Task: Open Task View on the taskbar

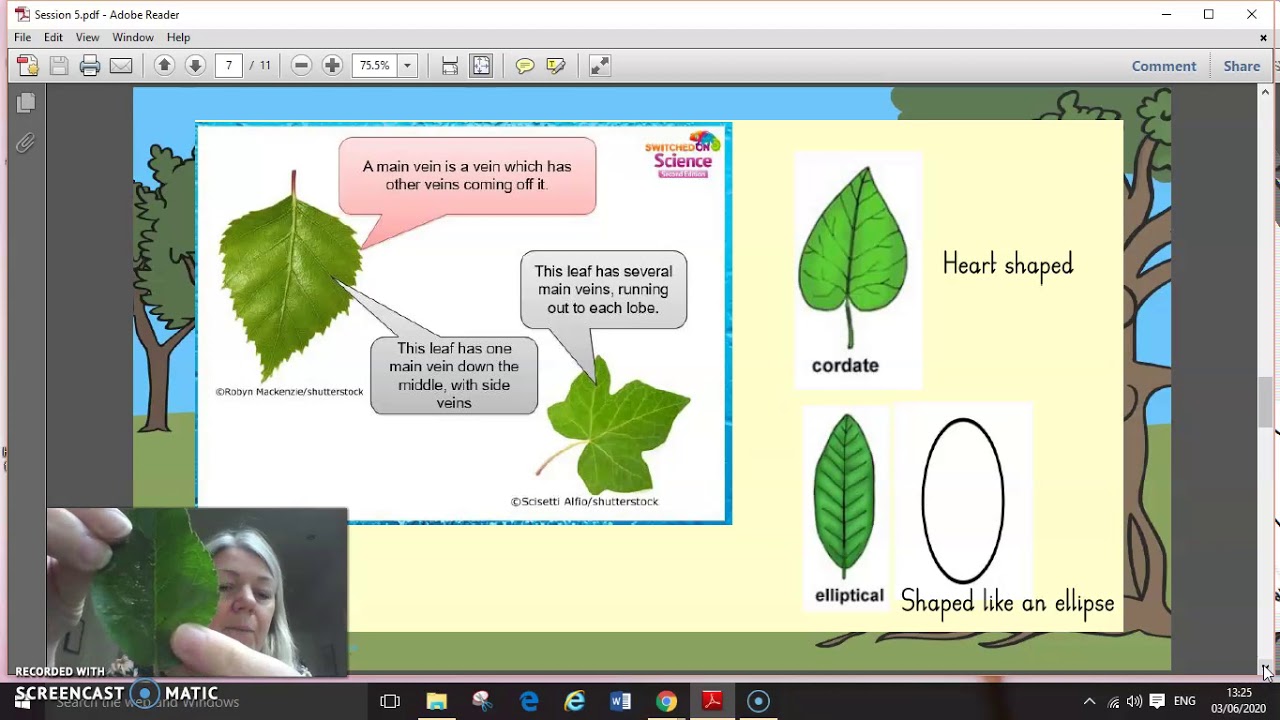Action: tap(390, 701)
